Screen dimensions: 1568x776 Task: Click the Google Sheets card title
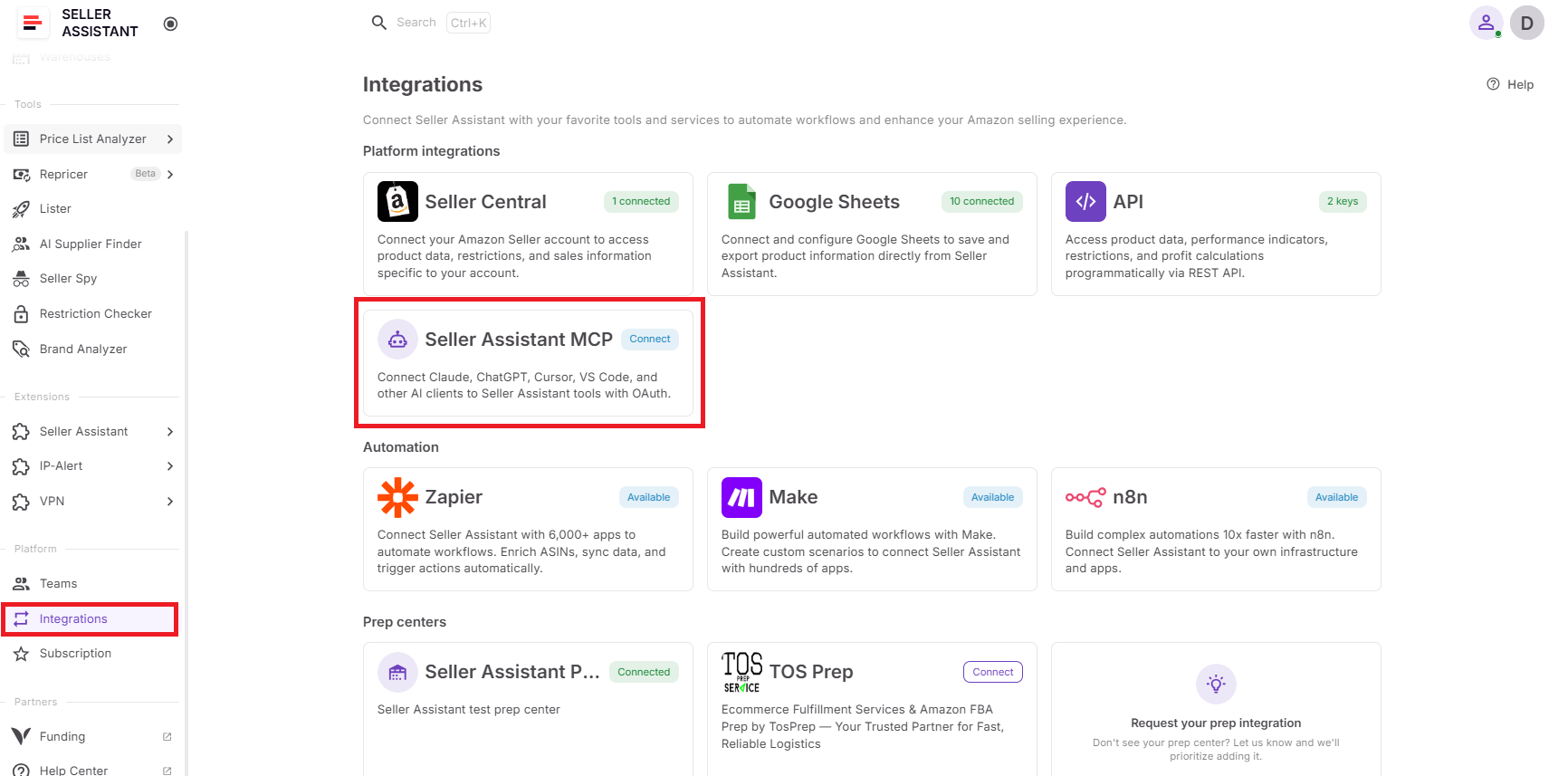click(x=834, y=202)
